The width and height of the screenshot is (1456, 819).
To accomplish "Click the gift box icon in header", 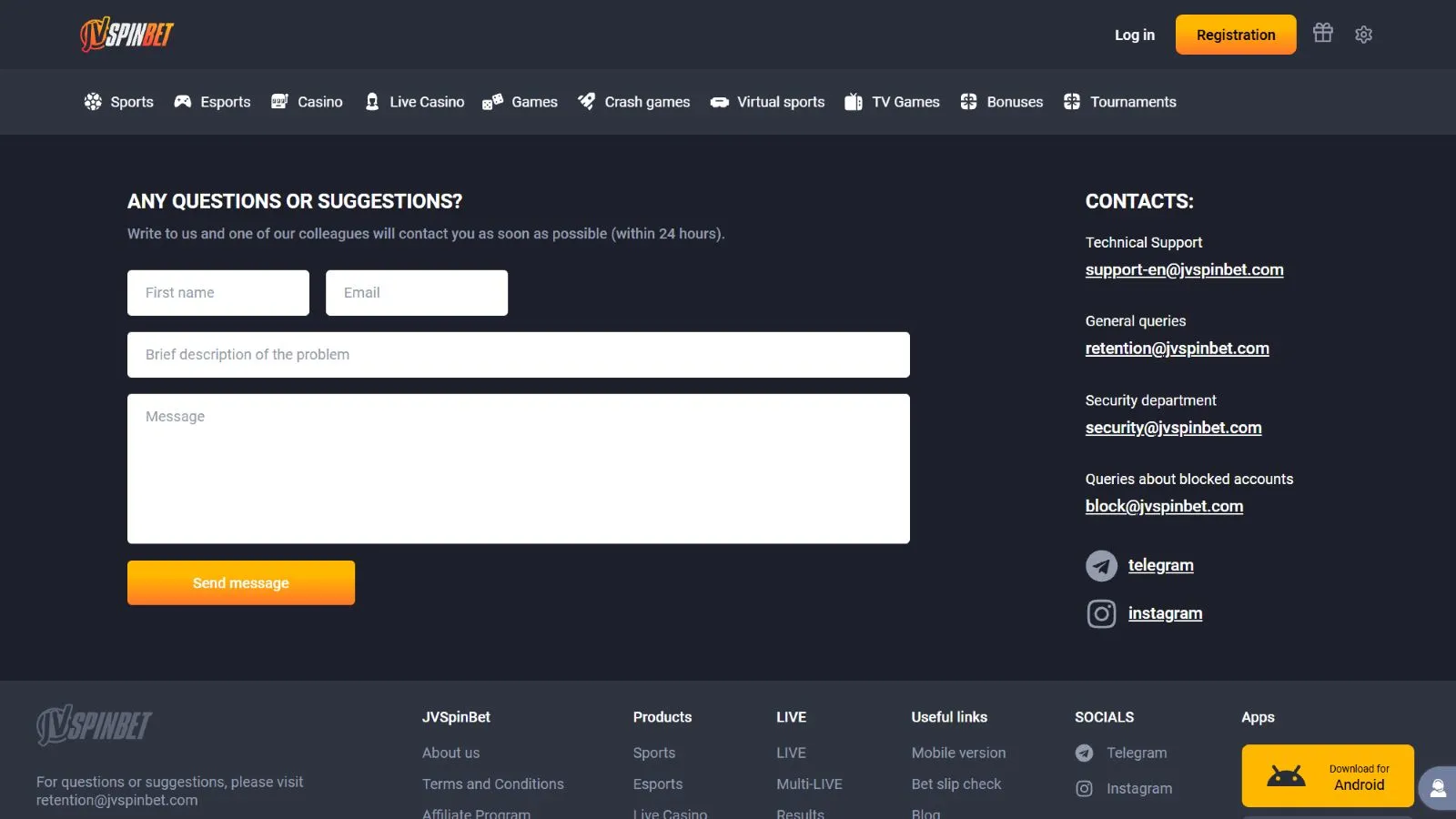I will click(1322, 34).
